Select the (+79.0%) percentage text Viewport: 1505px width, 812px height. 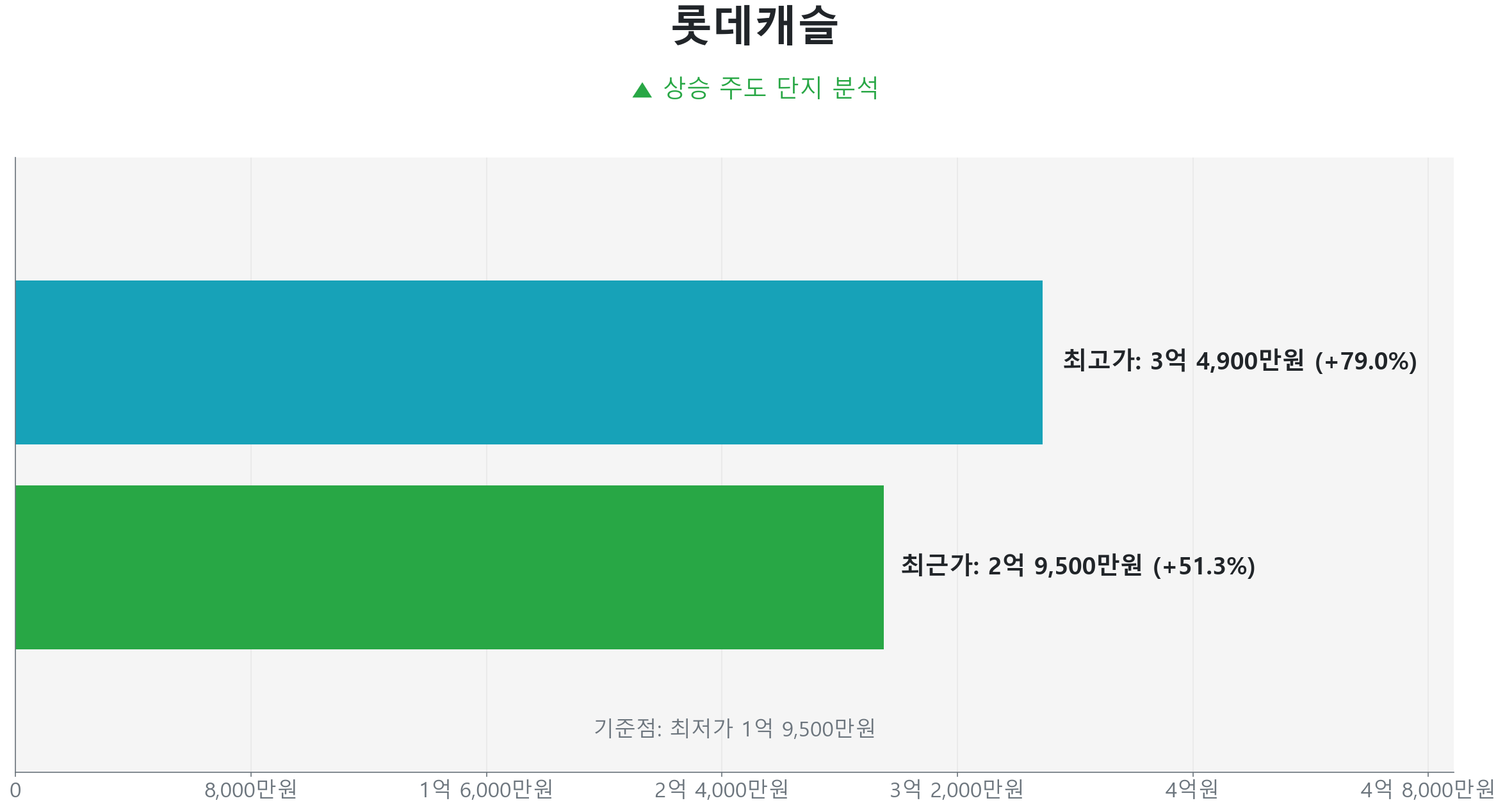tap(1365, 362)
